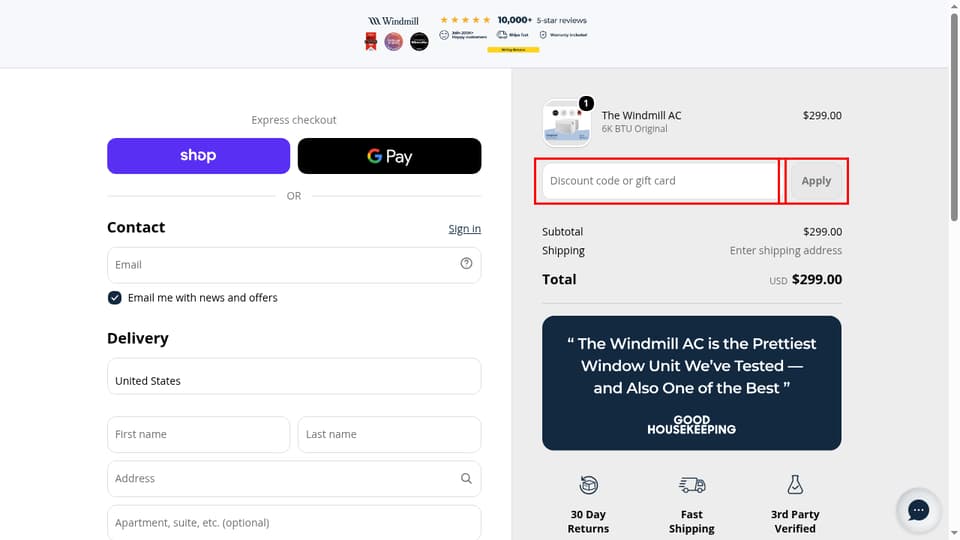
Task: Click the "10,000+ 5-star reviews" text
Action: coord(542,20)
